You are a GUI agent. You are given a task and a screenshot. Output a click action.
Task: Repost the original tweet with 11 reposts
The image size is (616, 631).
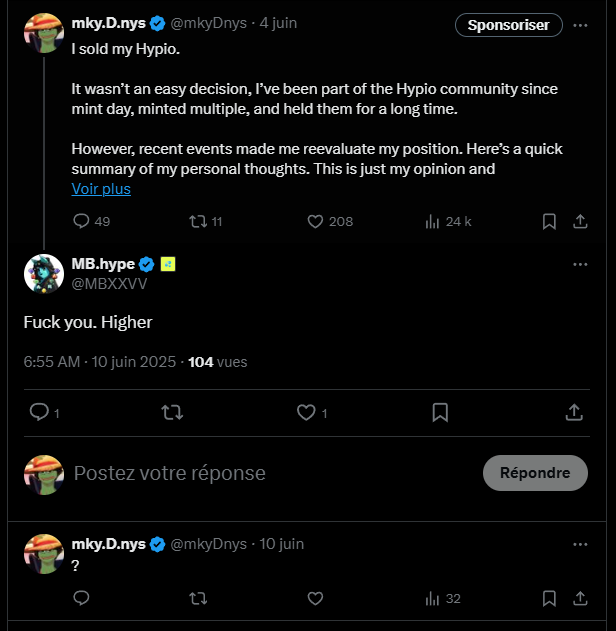point(198,221)
